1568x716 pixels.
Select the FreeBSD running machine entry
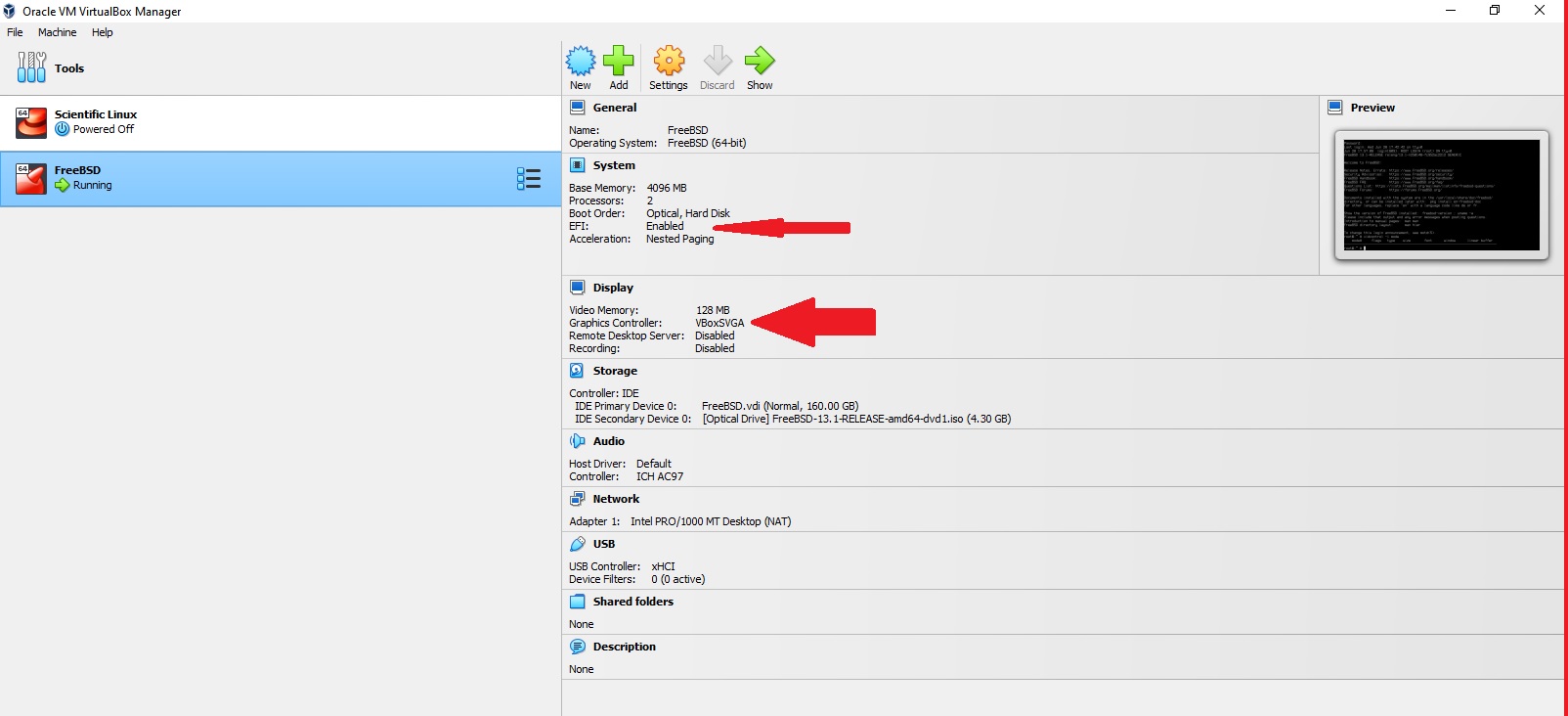83,178
